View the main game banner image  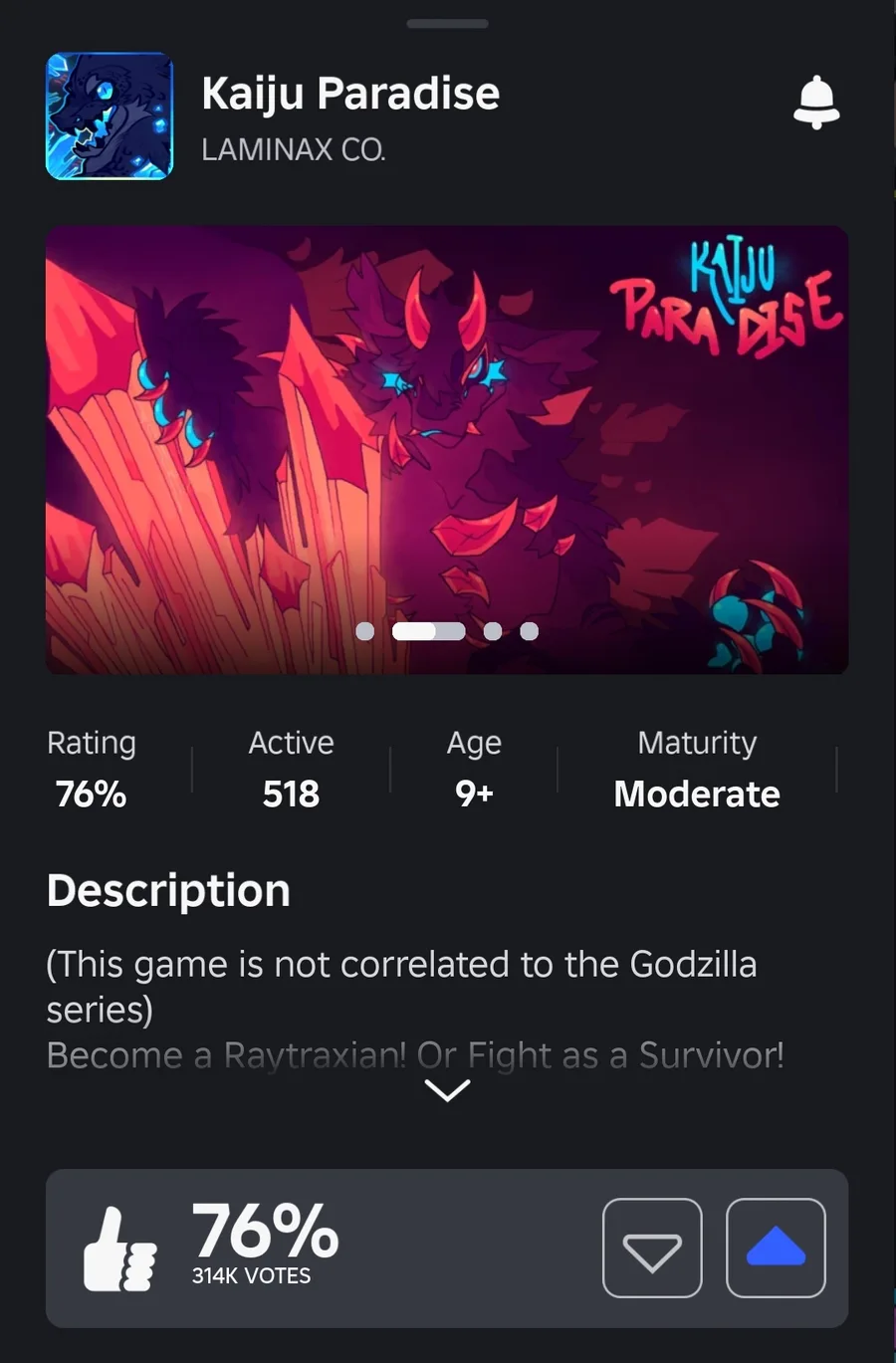coord(447,450)
